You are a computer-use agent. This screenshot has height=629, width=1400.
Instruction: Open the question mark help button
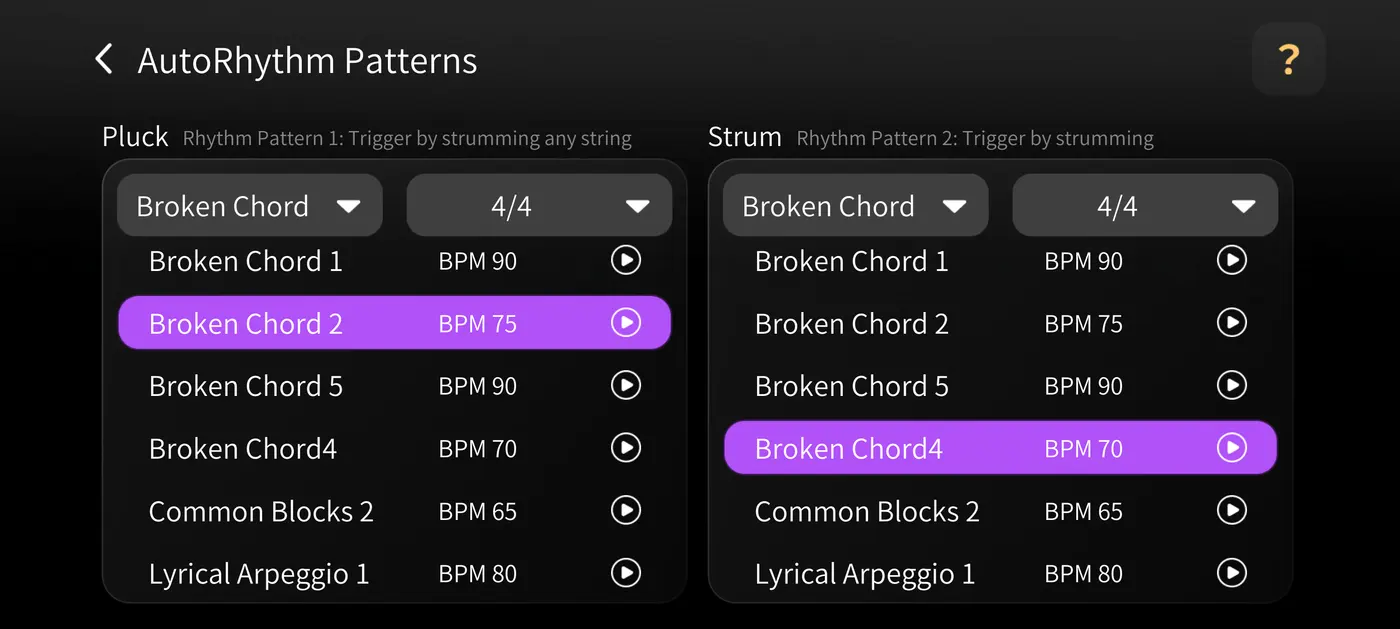click(1288, 60)
